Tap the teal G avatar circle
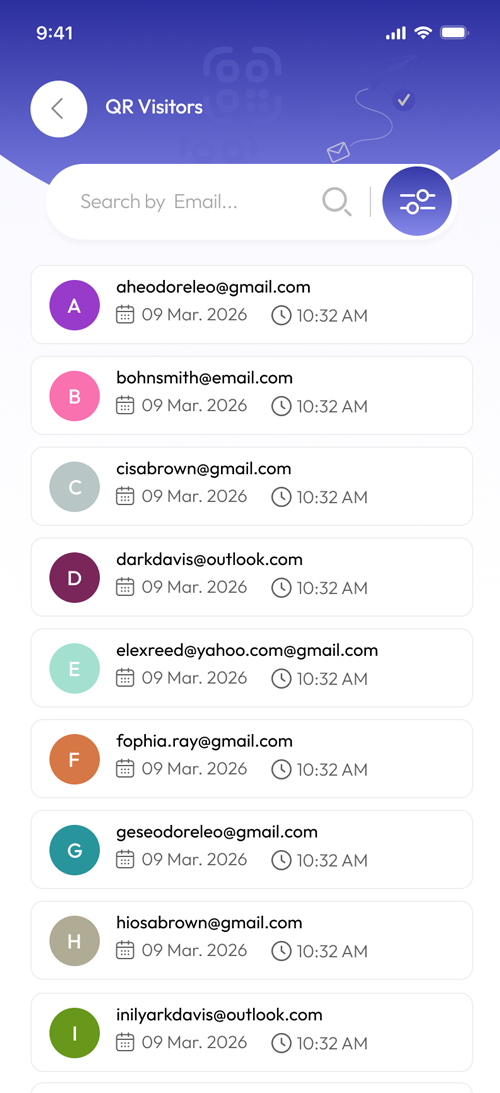This screenshot has height=1093, width=500. pos(75,850)
